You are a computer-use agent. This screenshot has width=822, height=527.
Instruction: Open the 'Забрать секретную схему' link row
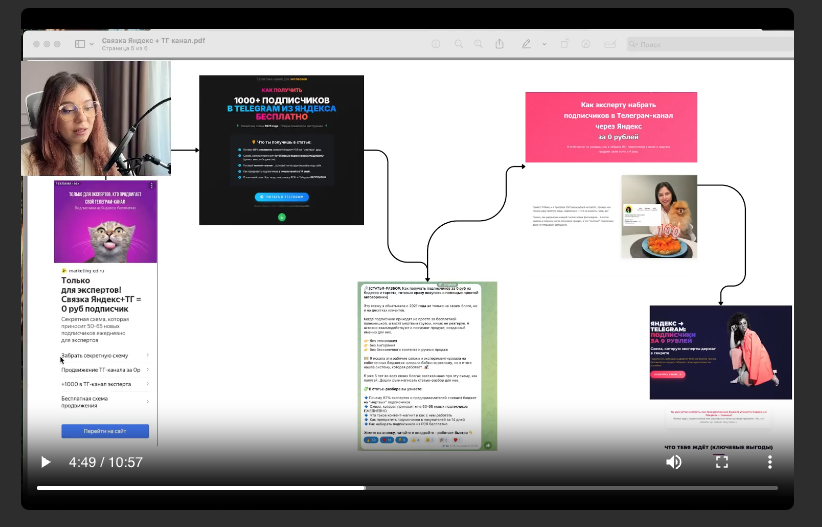105,356
